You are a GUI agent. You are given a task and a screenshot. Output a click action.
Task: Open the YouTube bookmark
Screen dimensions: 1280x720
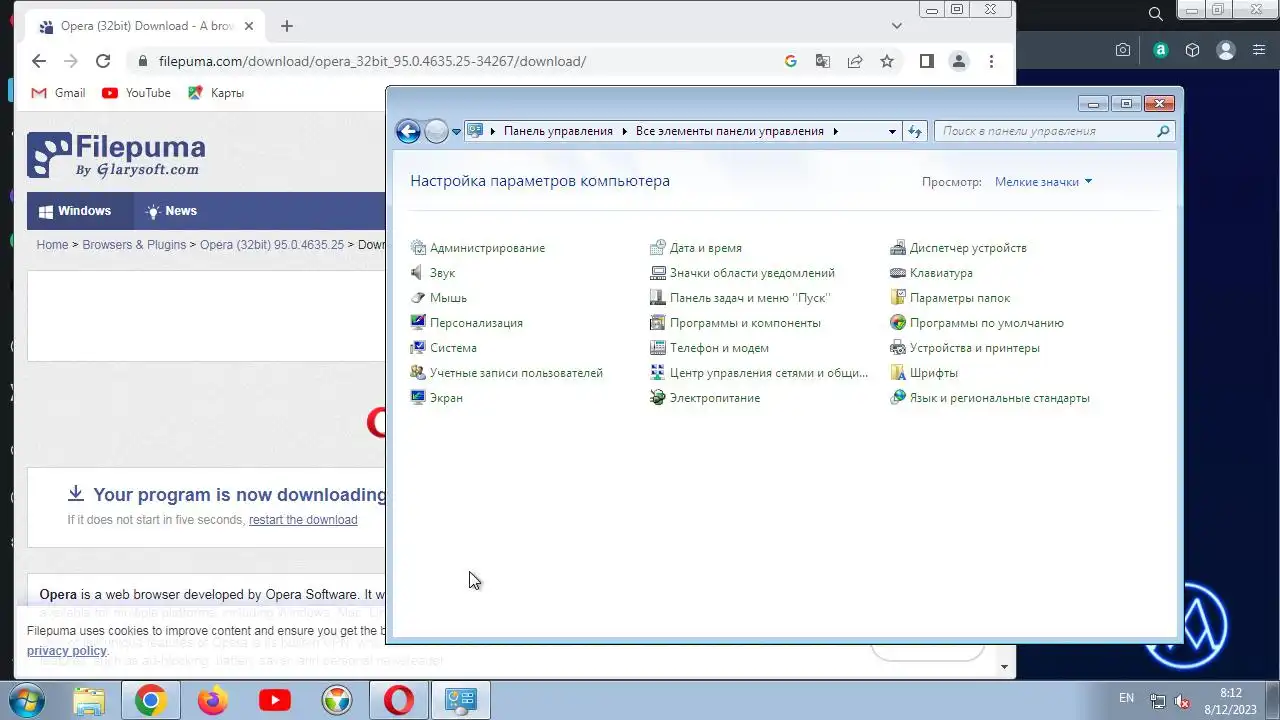tap(136, 93)
